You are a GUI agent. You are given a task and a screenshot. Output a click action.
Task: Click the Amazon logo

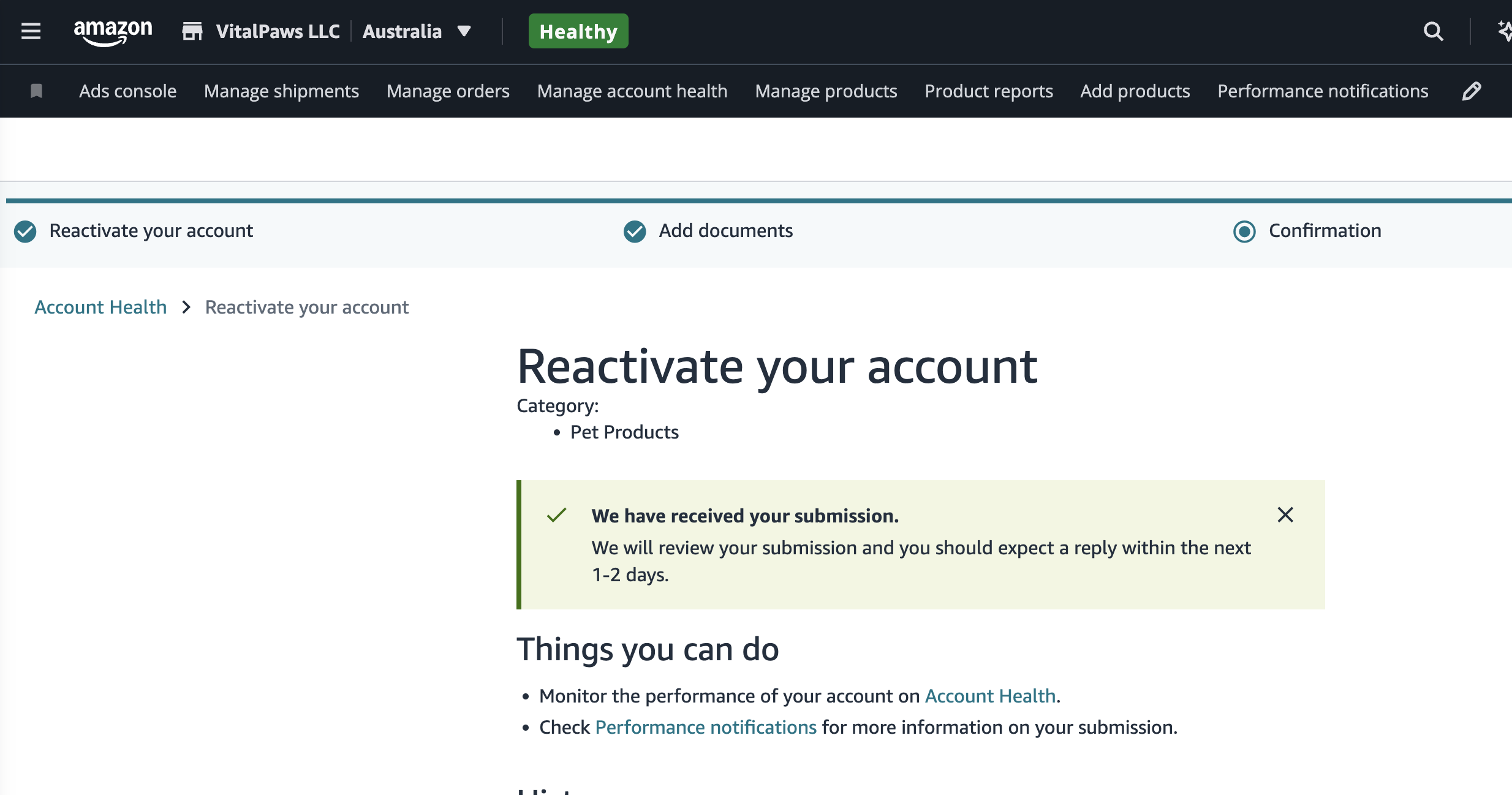pos(113,32)
